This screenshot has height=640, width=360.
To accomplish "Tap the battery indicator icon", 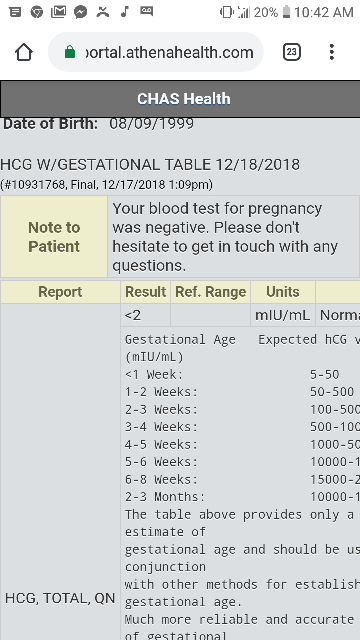I will point(286,12).
